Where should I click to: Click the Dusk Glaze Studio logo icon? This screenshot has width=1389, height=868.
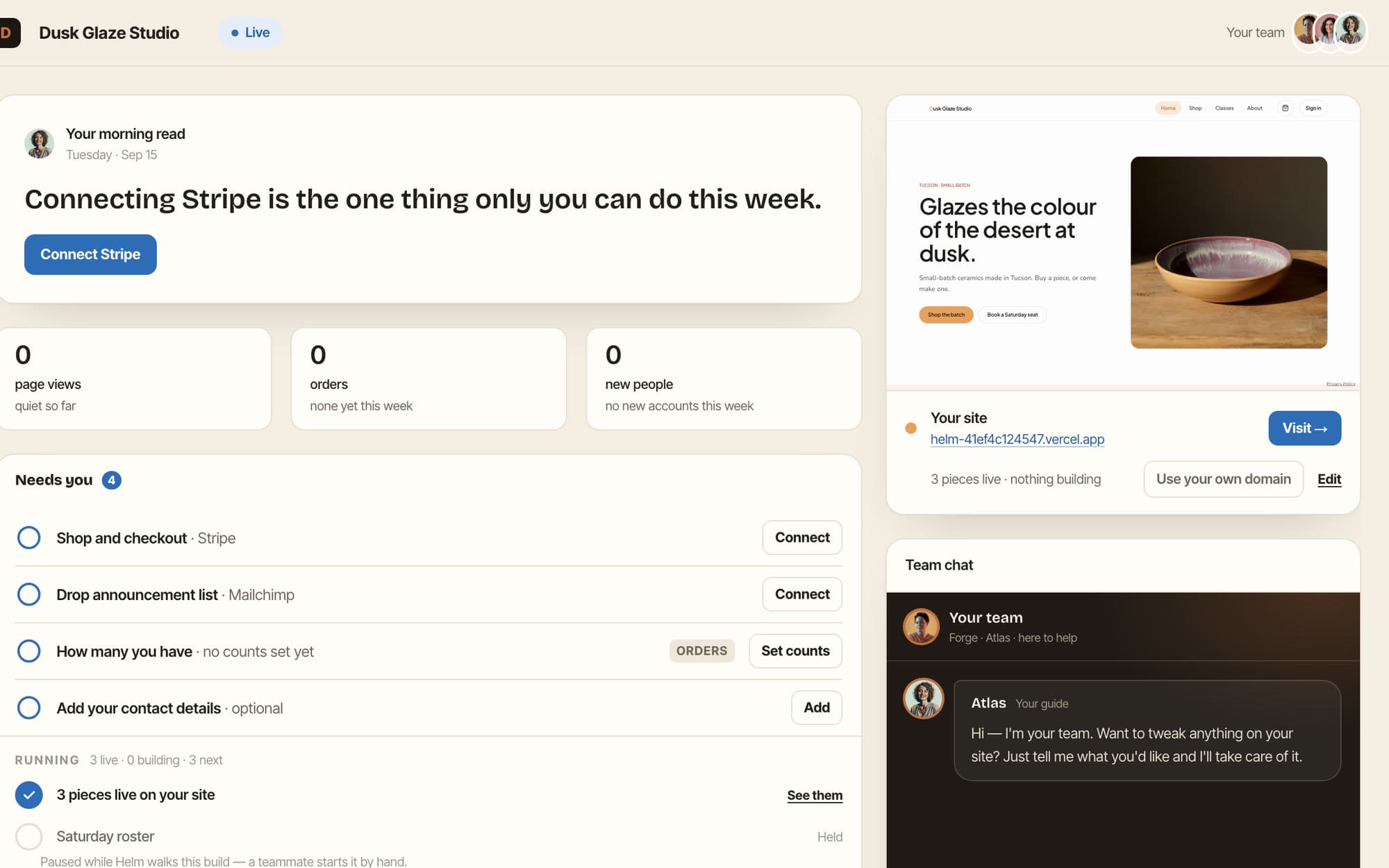tap(10, 33)
